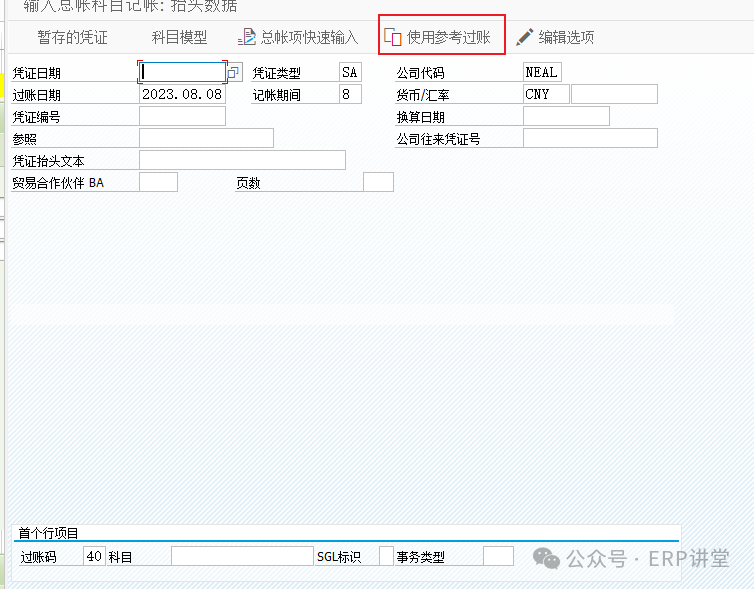Image resolution: width=754 pixels, height=589 pixels.
Task: Click the 公司往来凭证号 input field
Action: point(590,138)
